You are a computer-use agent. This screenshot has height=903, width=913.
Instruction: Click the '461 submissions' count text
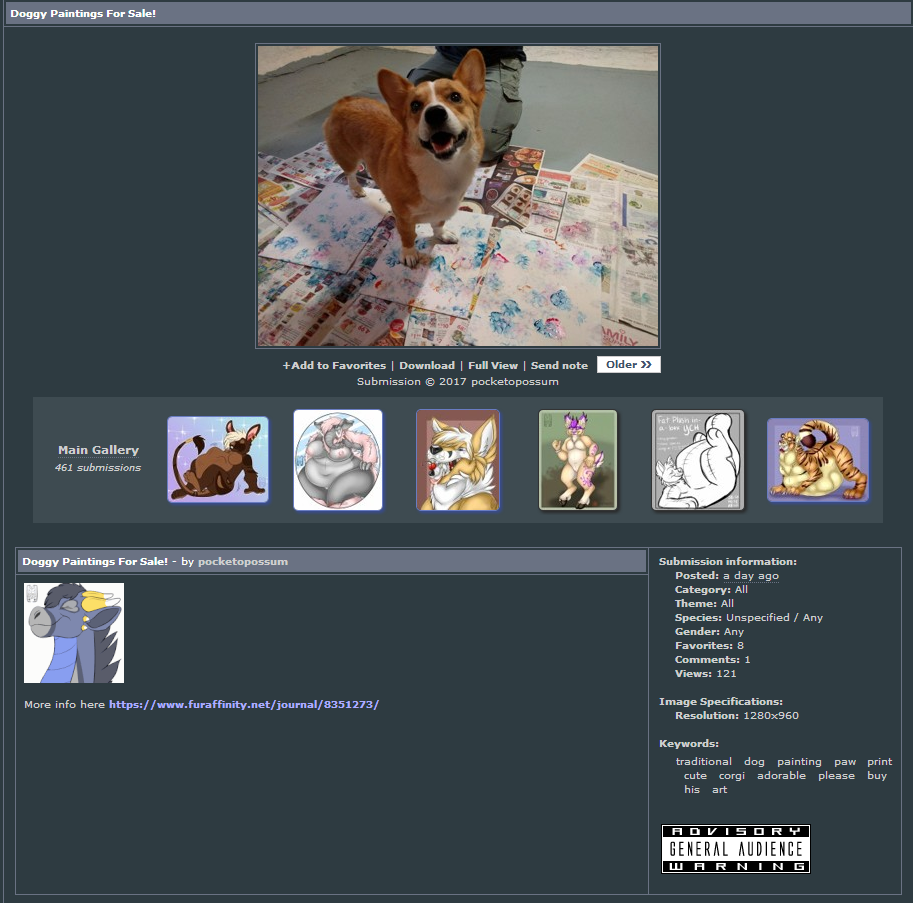point(98,468)
